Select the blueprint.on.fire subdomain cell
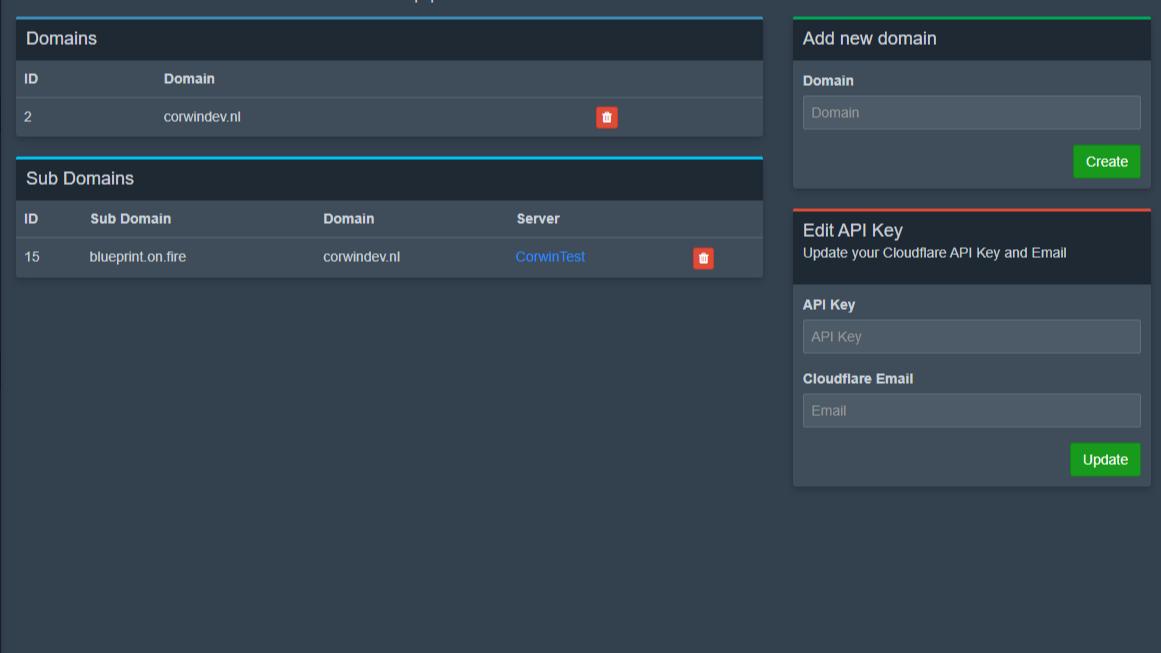 point(138,257)
